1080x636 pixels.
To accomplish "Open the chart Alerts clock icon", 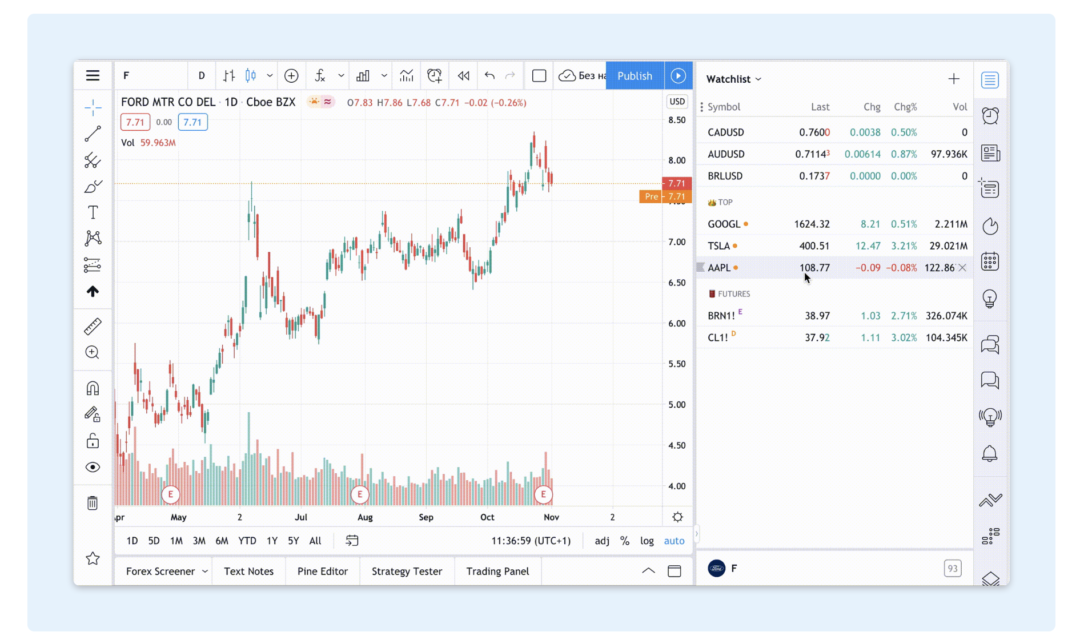I will coord(434,75).
